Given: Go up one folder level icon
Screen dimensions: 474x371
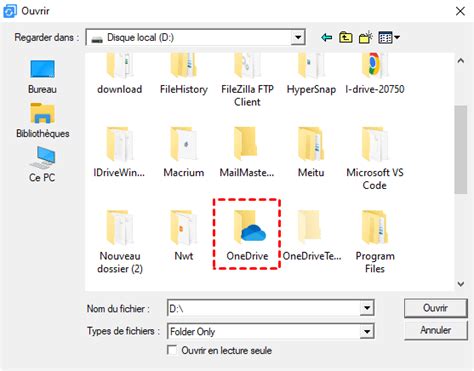Looking at the screenshot, I should click(346, 37).
